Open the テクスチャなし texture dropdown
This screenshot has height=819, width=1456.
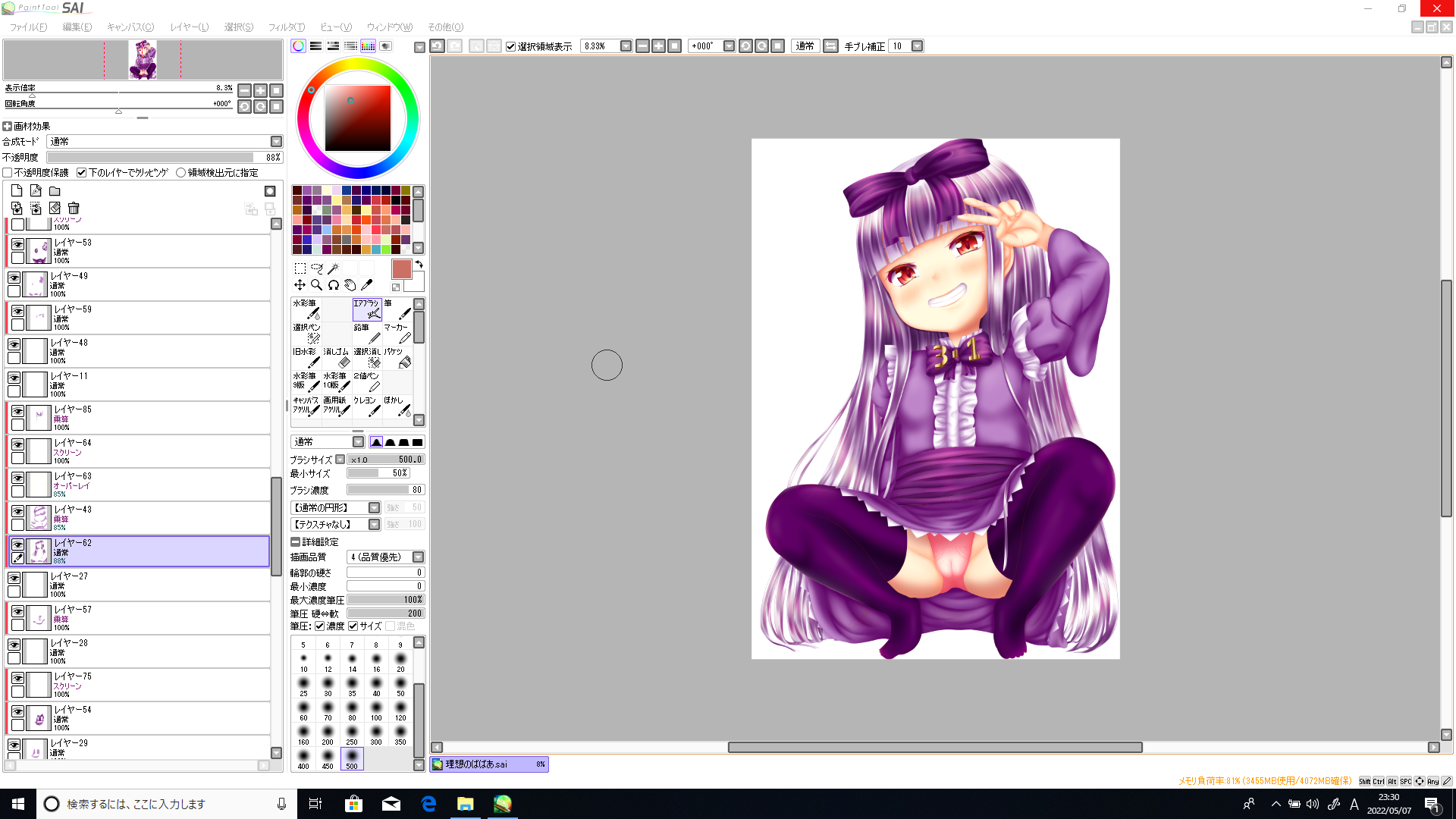(x=374, y=525)
